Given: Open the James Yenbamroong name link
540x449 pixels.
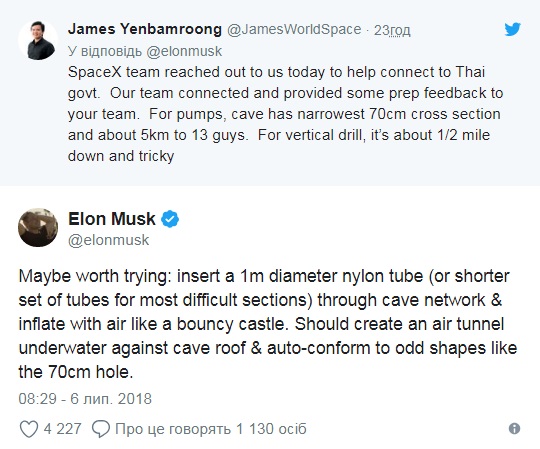Looking at the screenshot, I should 145,29.
